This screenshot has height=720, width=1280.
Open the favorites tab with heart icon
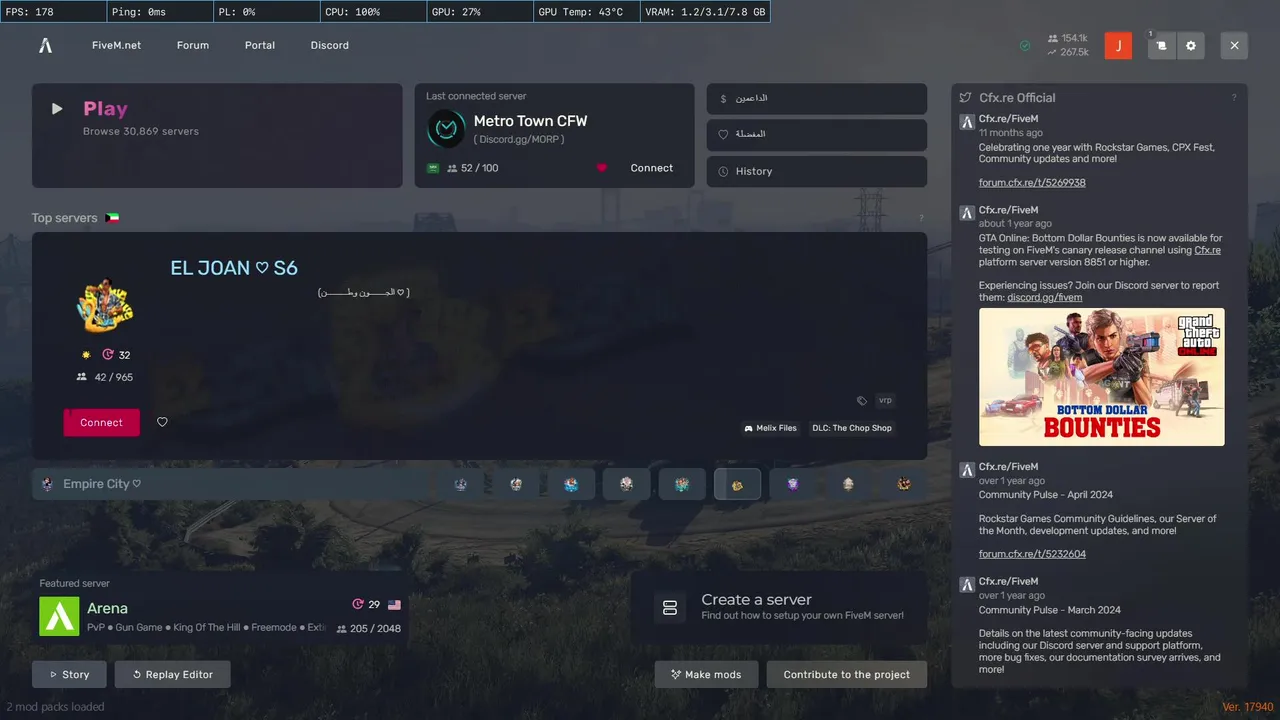pyautogui.click(x=817, y=134)
